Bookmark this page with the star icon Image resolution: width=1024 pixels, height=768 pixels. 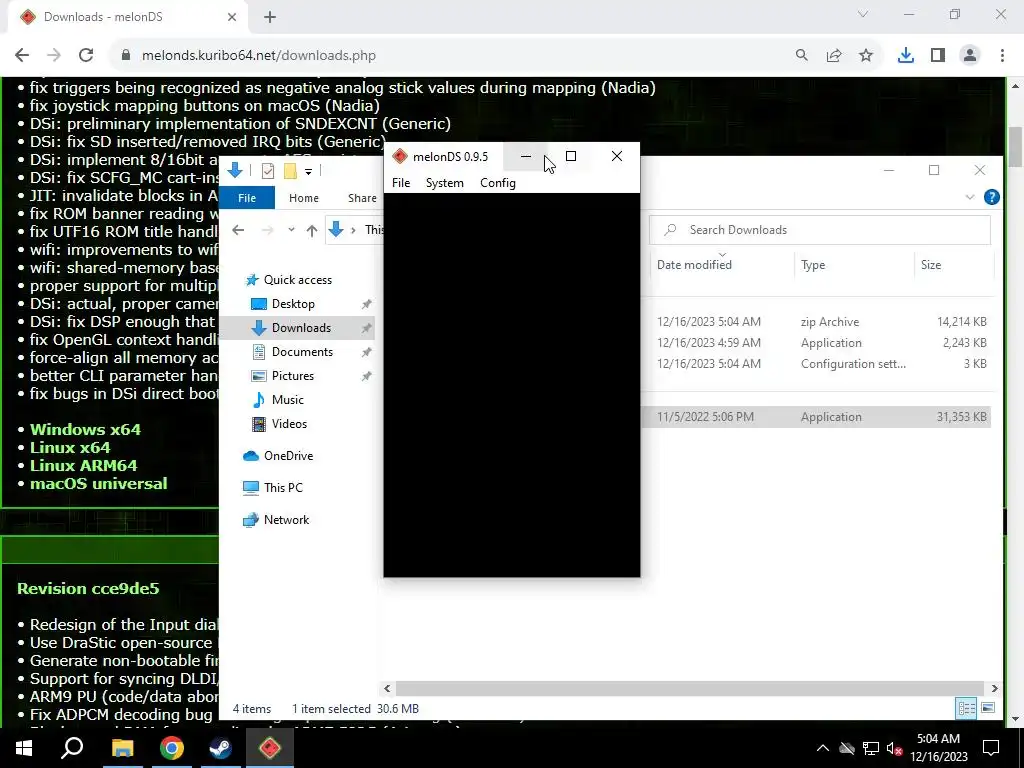pos(866,56)
